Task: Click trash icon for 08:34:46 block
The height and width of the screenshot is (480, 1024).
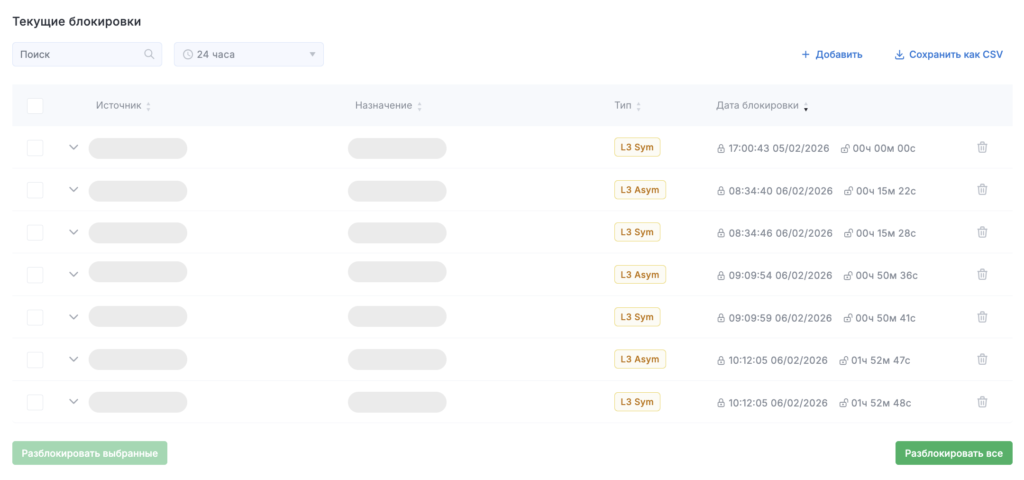Action: tap(981, 232)
